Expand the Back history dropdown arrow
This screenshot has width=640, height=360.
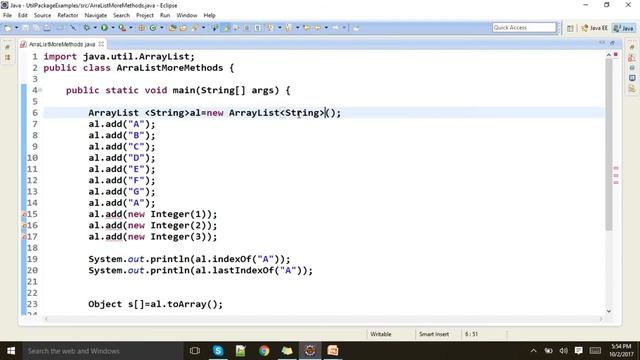(326, 28)
